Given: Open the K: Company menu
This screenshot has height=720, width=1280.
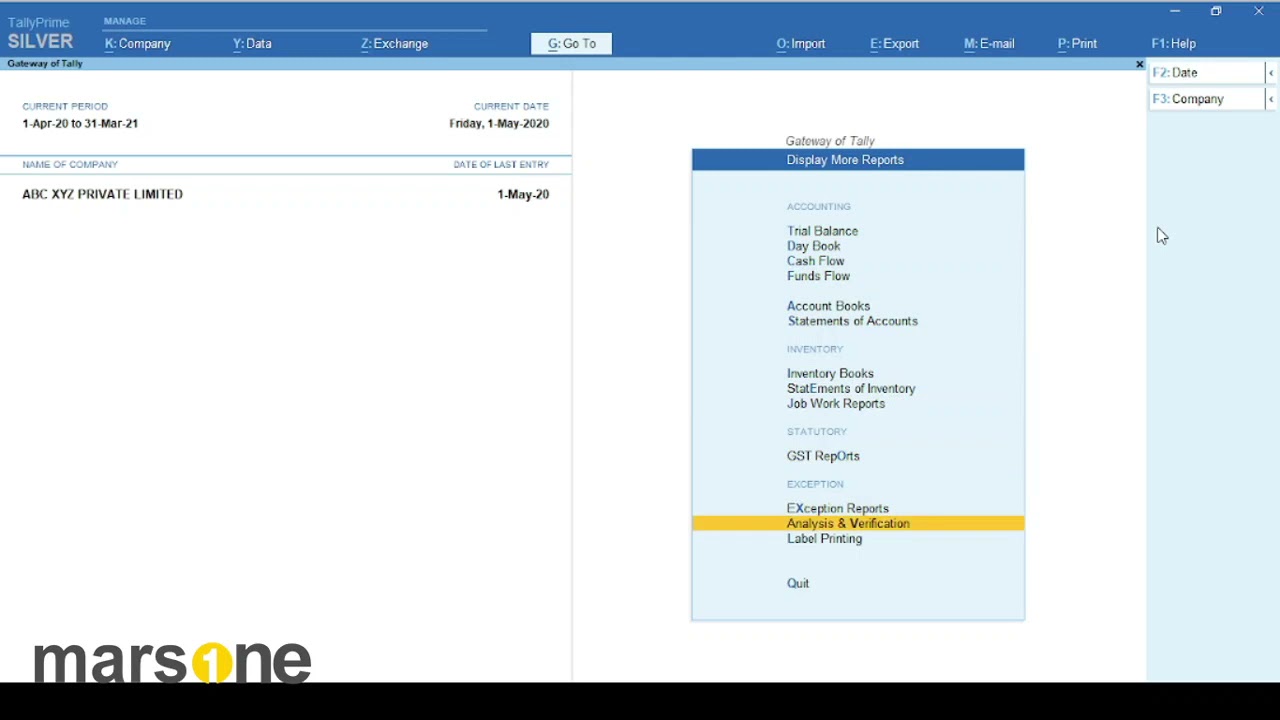Looking at the screenshot, I should (x=138, y=44).
